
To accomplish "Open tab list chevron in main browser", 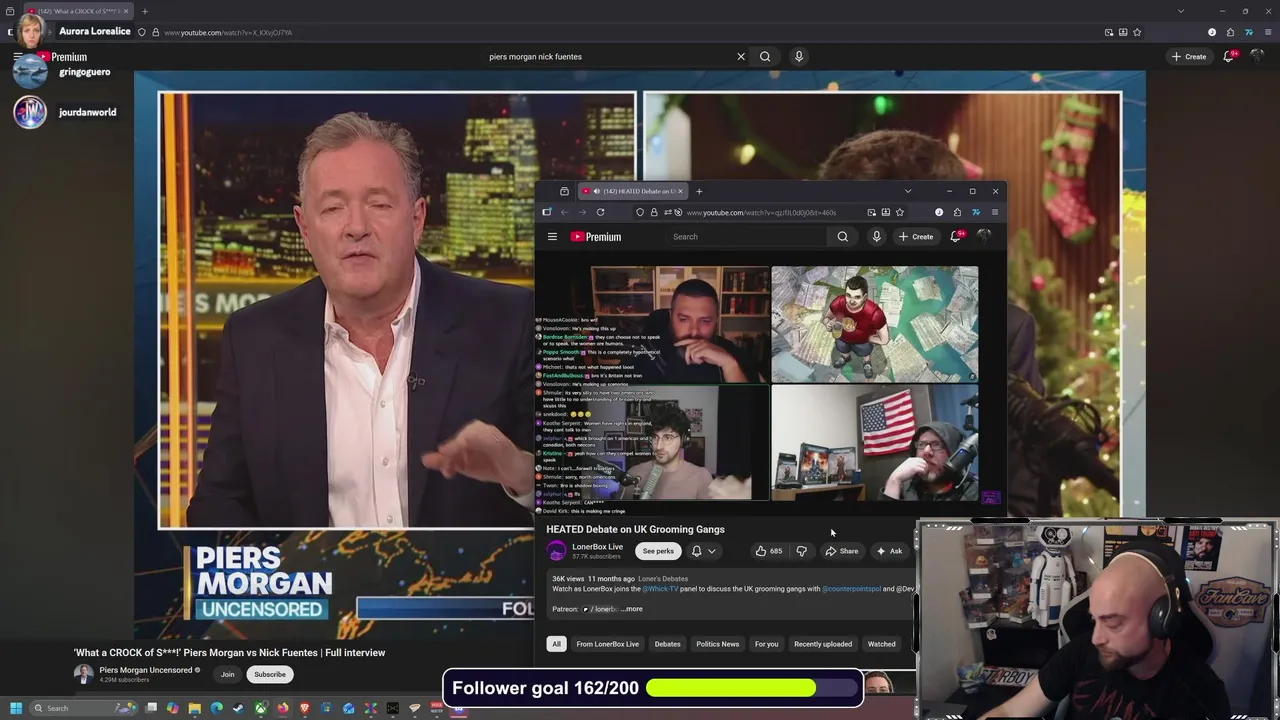I will pyautogui.click(x=1181, y=11).
